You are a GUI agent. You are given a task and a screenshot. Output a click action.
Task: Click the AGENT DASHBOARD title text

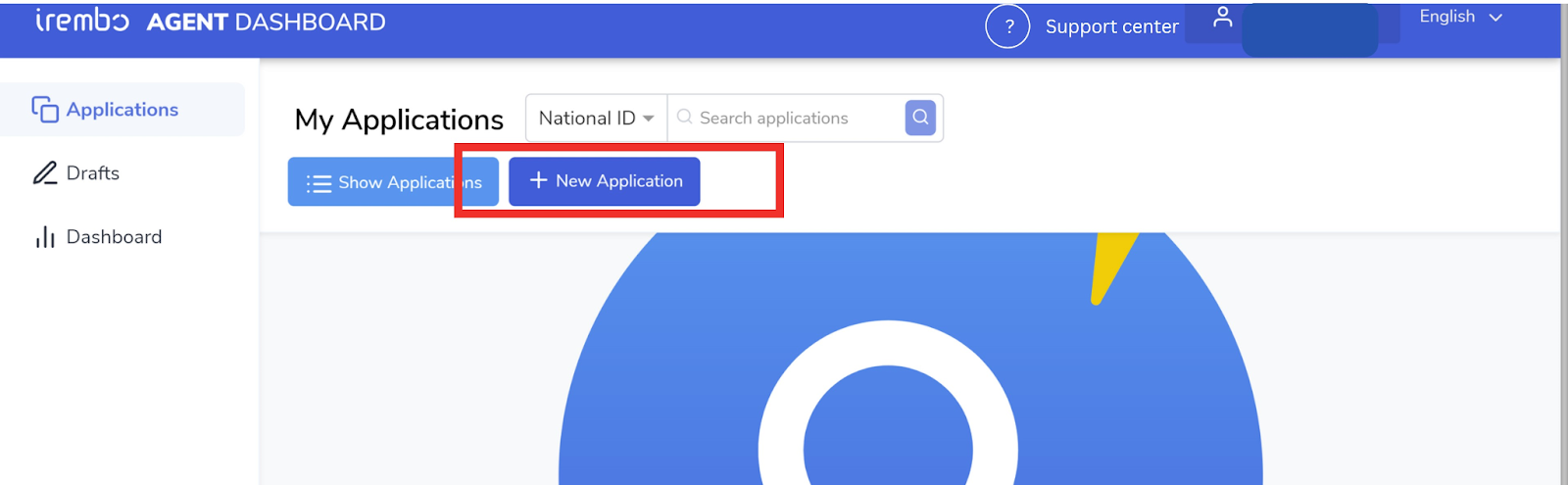click(266, 22)
